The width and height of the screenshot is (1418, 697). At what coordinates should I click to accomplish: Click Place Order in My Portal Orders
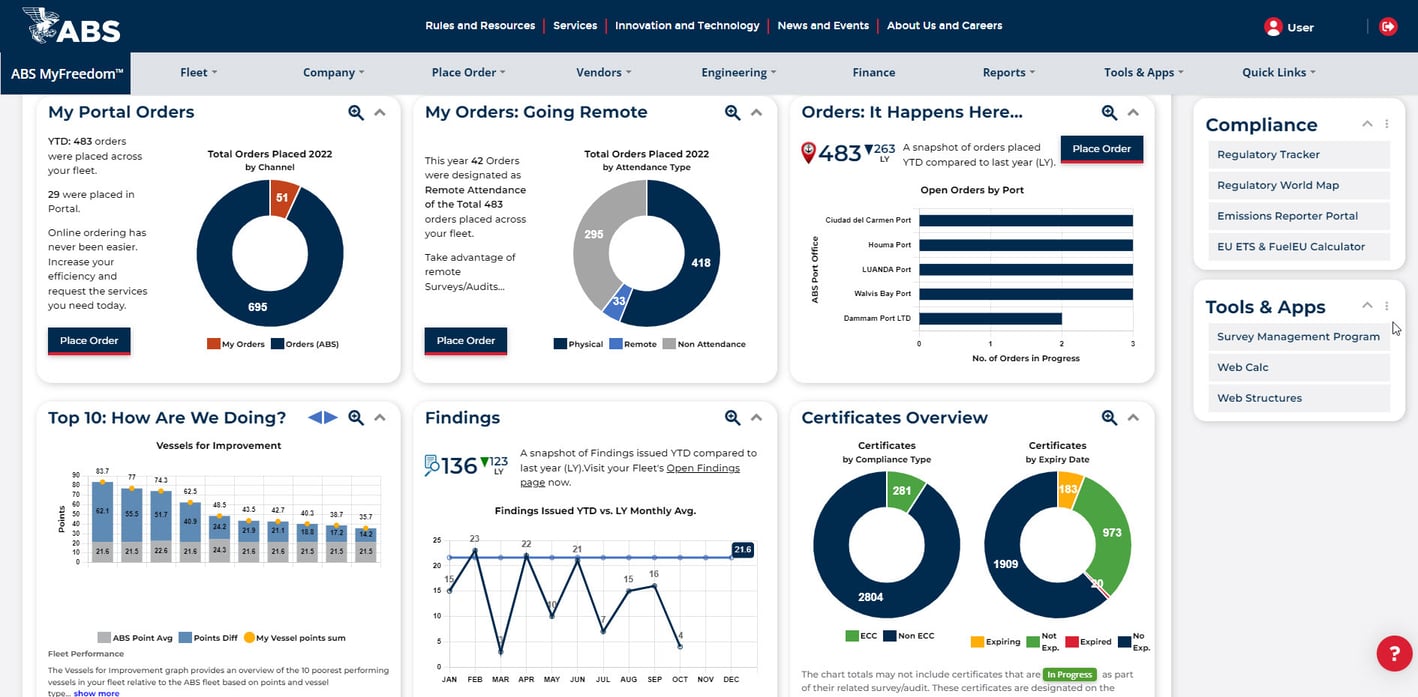coord(89,341)
